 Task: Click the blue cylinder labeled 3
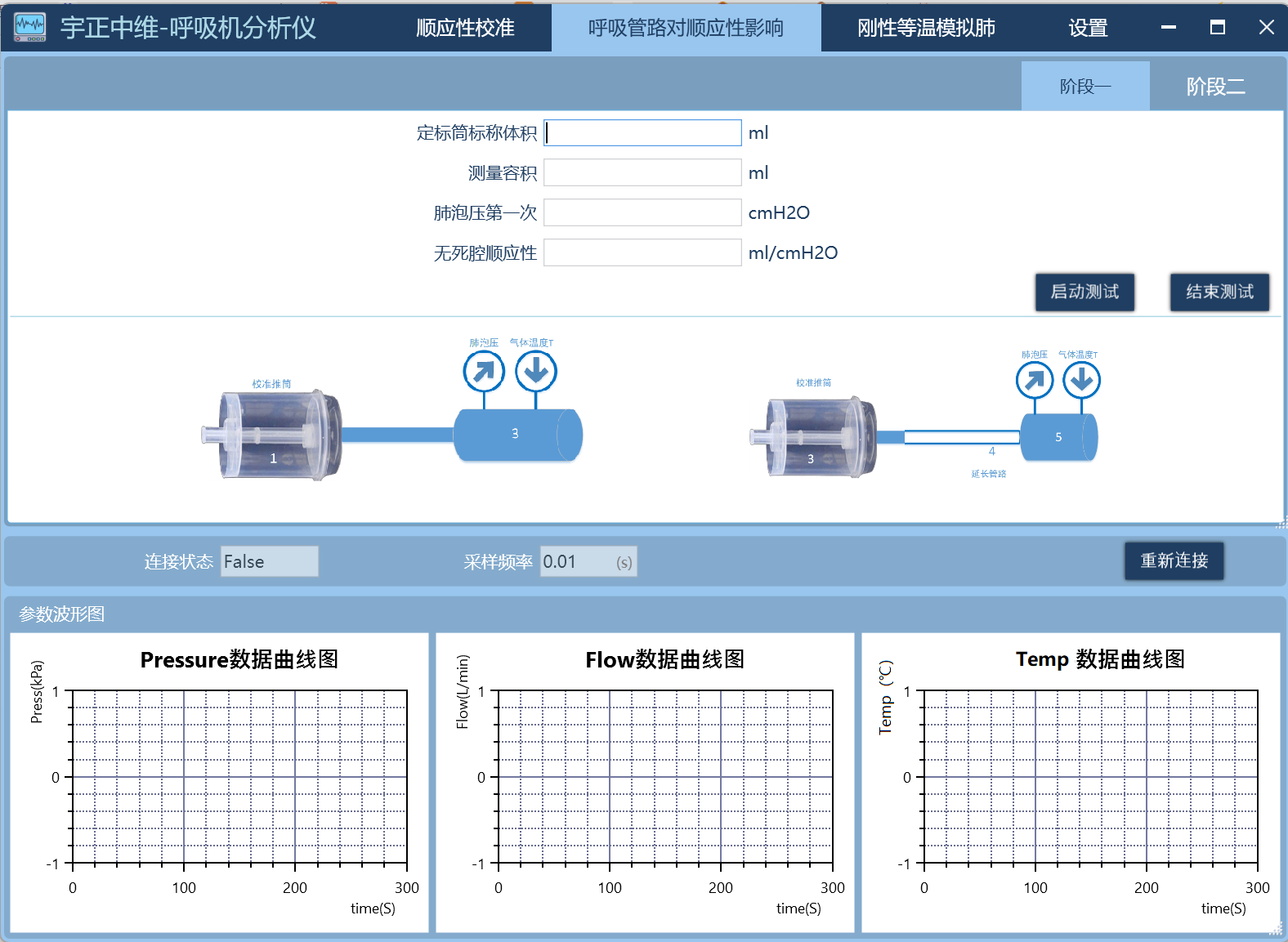(x=517, y=435)
